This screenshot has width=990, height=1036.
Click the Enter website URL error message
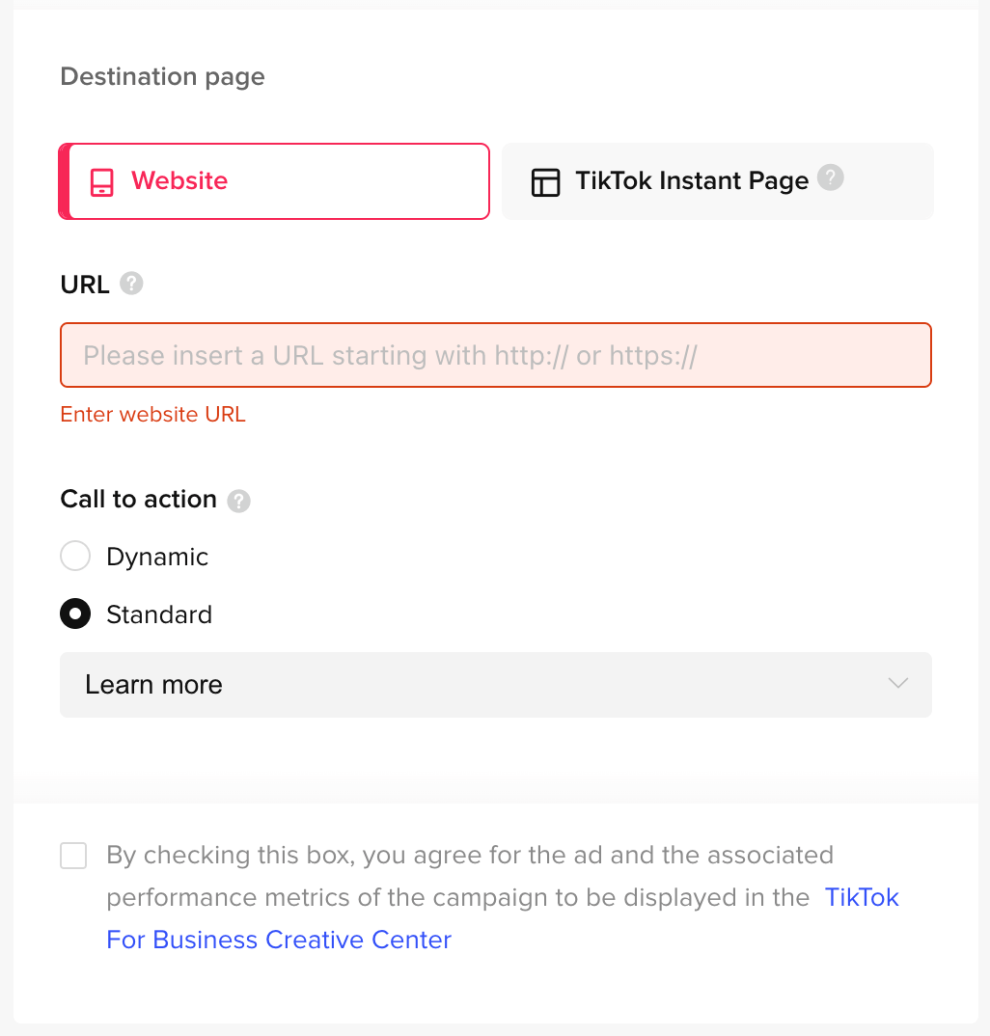153,414
